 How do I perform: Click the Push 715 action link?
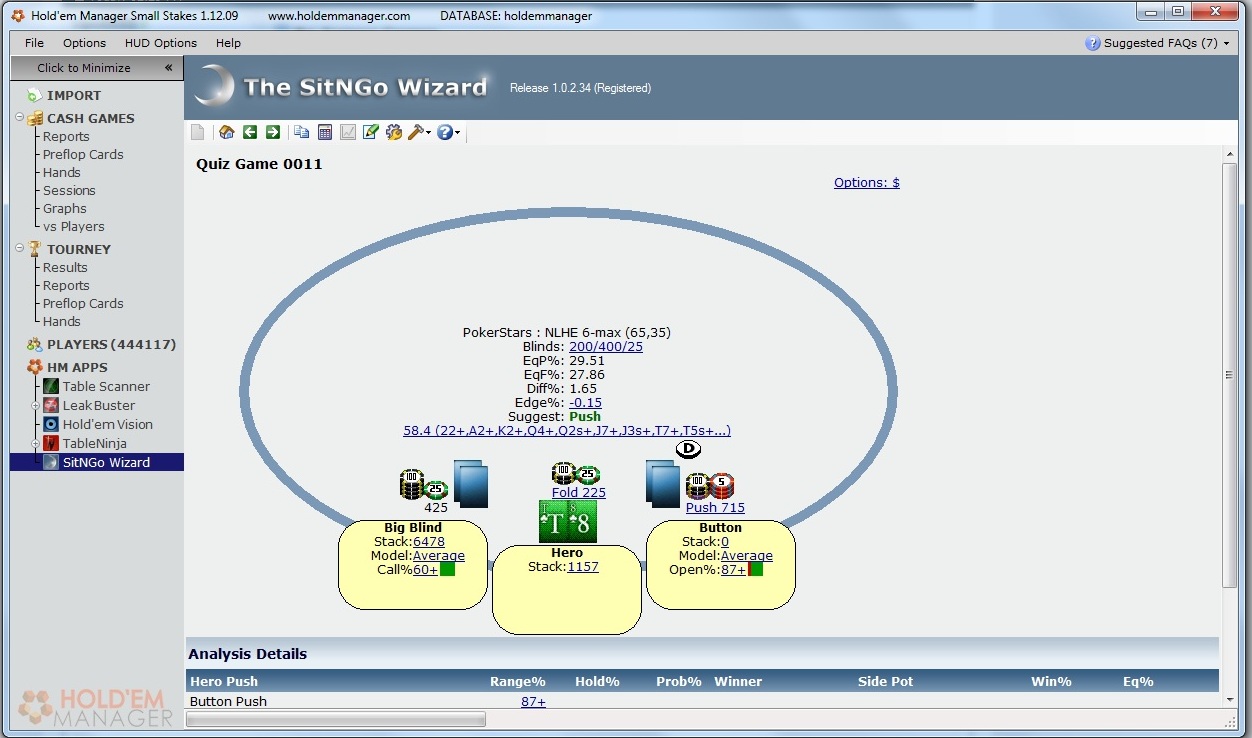[715, 508]
